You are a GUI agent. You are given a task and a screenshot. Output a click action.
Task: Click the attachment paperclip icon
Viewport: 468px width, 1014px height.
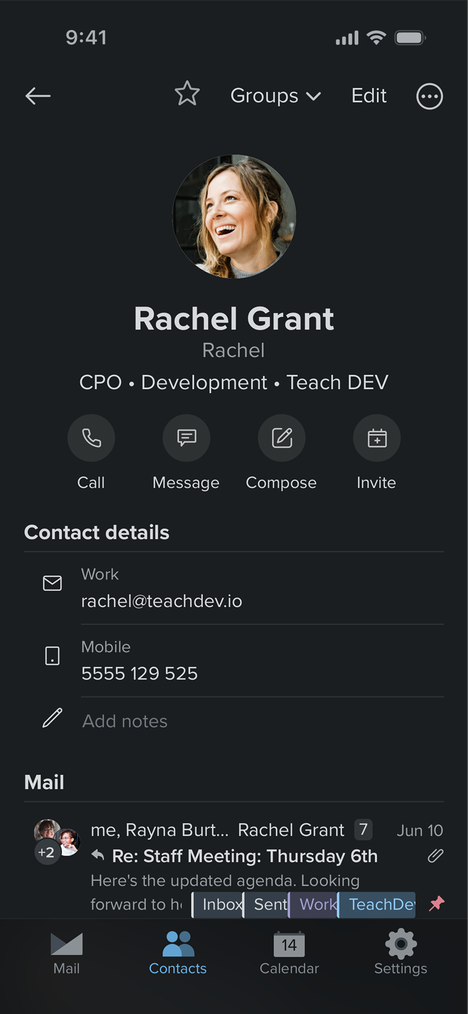[436, 856]
